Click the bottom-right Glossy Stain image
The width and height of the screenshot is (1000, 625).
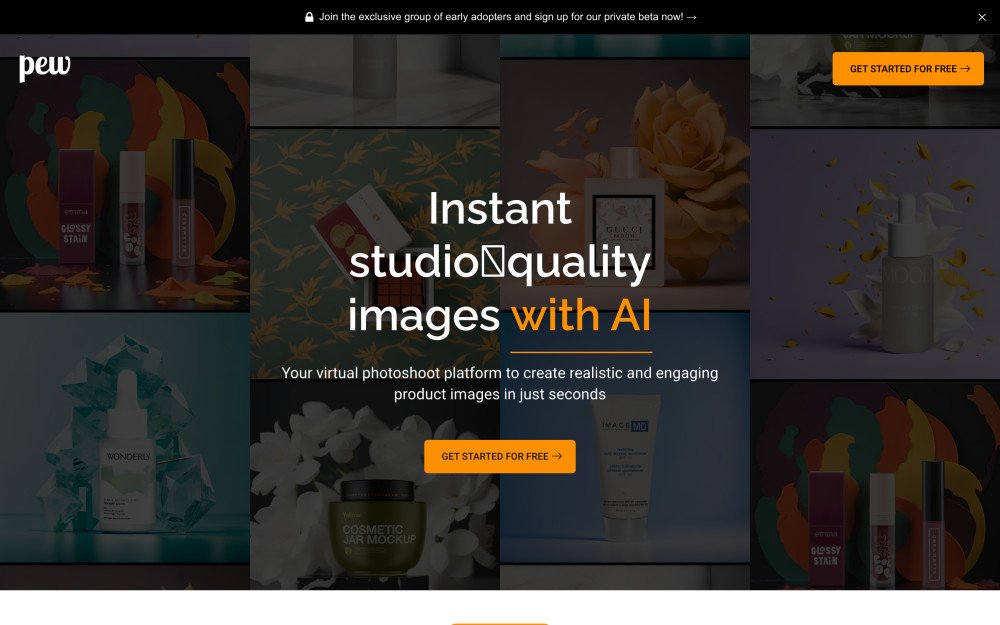coord(875,486)
